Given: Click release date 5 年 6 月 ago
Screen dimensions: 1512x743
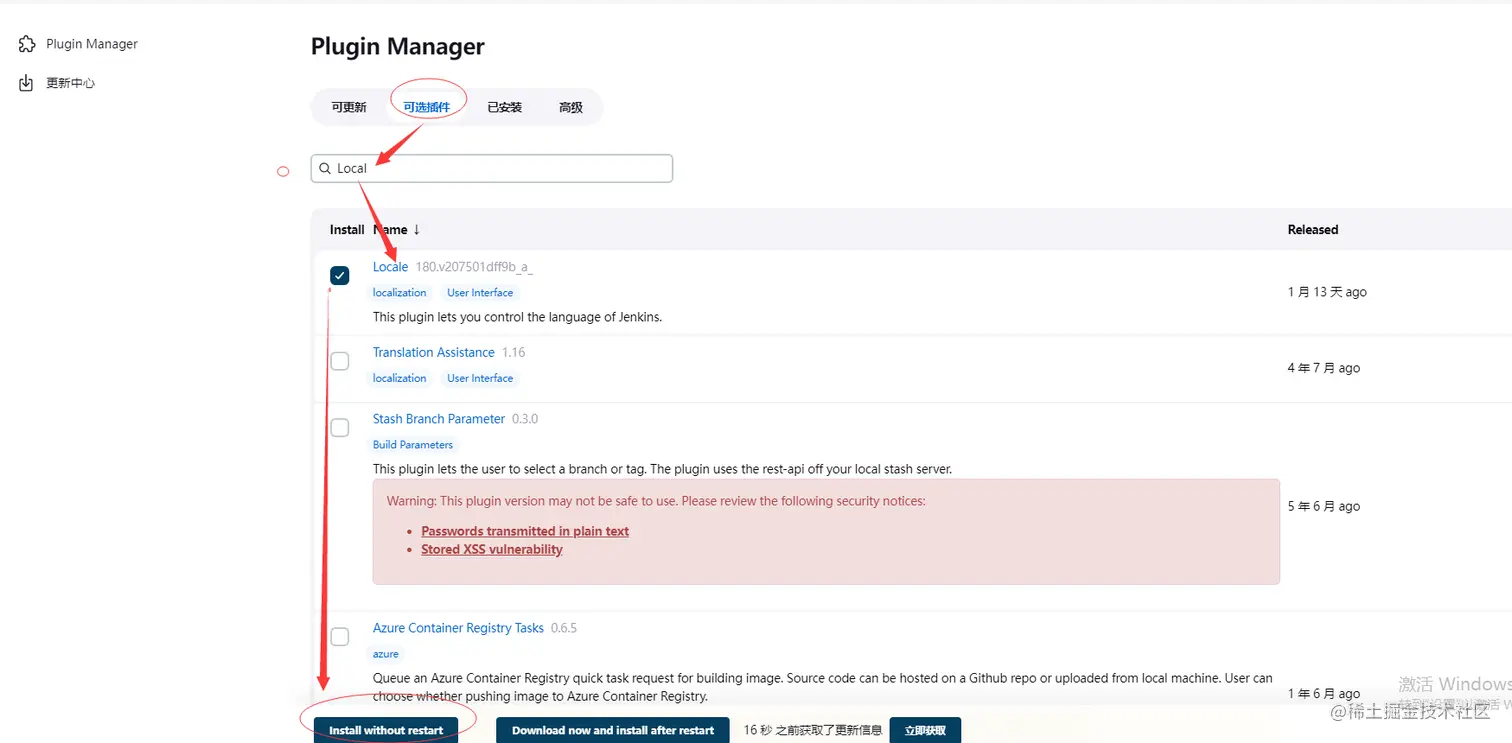Looking at the screenshot, I should (x=1324, y=506).
